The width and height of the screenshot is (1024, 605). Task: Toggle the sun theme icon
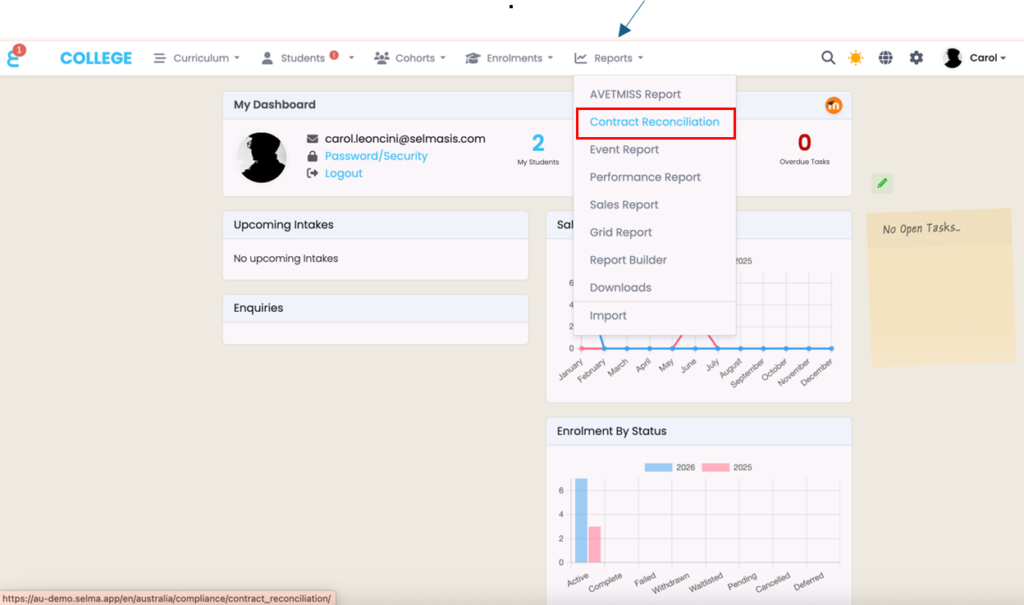pyautogui.click(x=855, y=58)
